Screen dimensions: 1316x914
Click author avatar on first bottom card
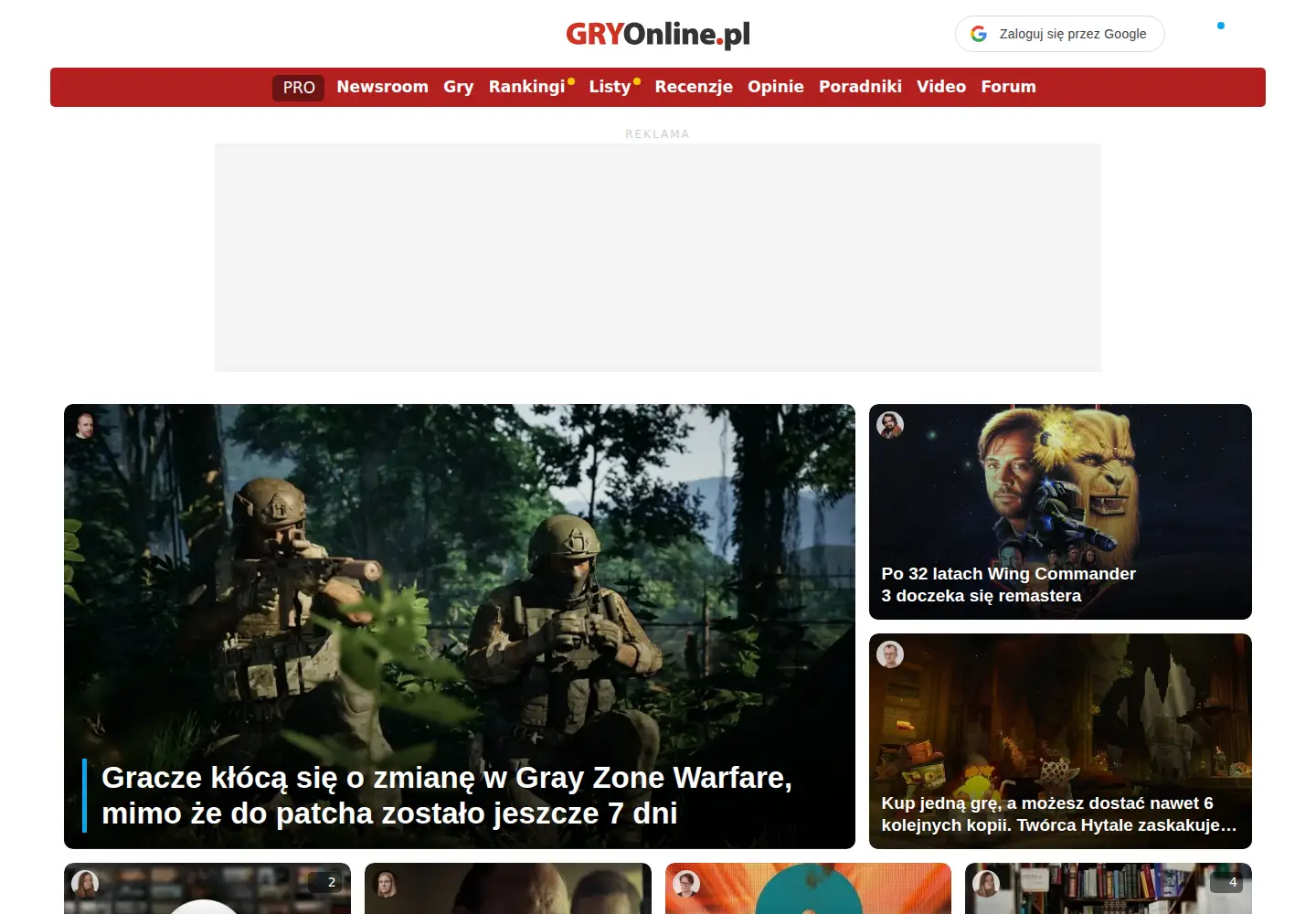(85, 884)
